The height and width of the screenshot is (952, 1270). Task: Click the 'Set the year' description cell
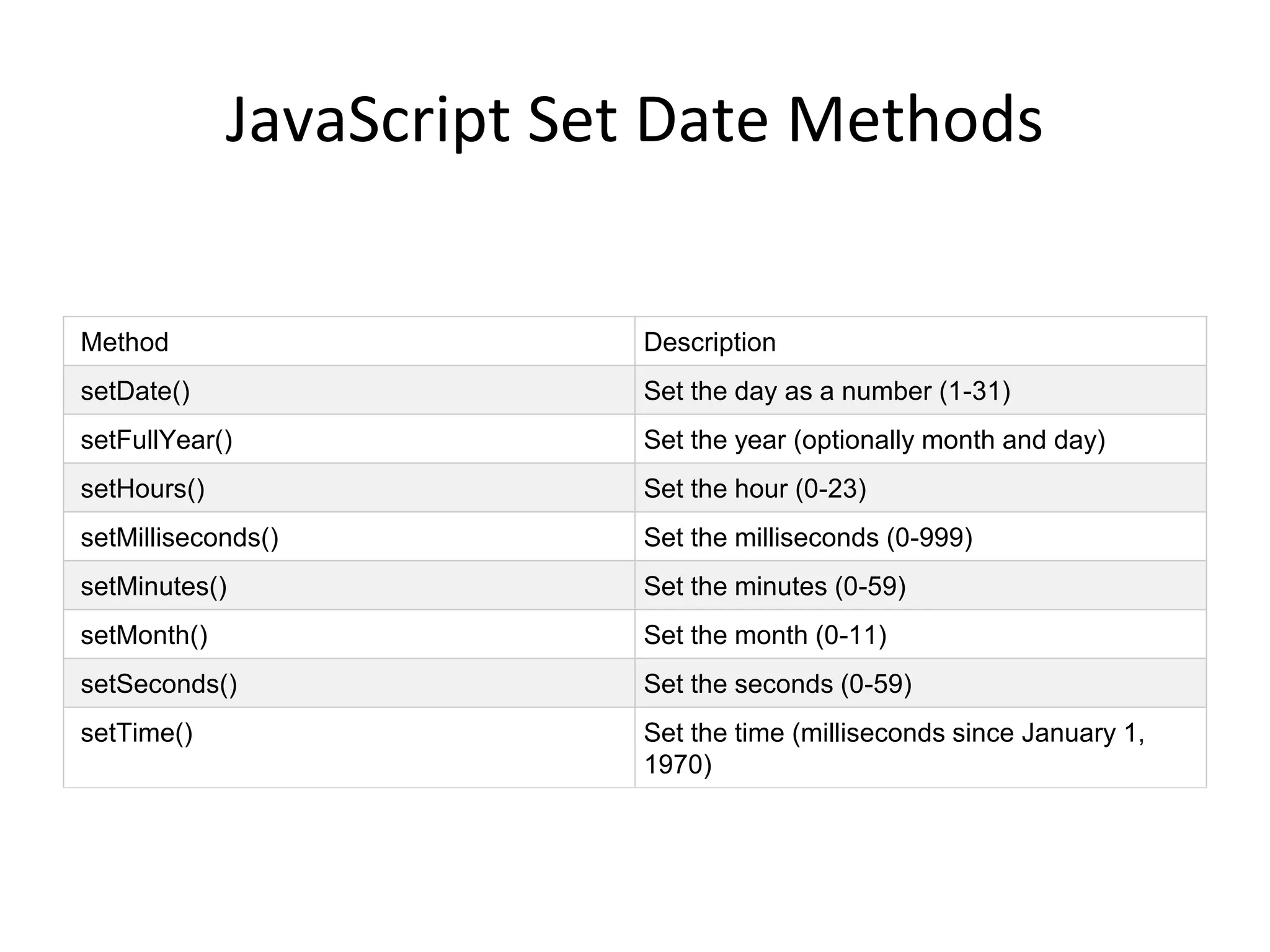pos(874,440)
